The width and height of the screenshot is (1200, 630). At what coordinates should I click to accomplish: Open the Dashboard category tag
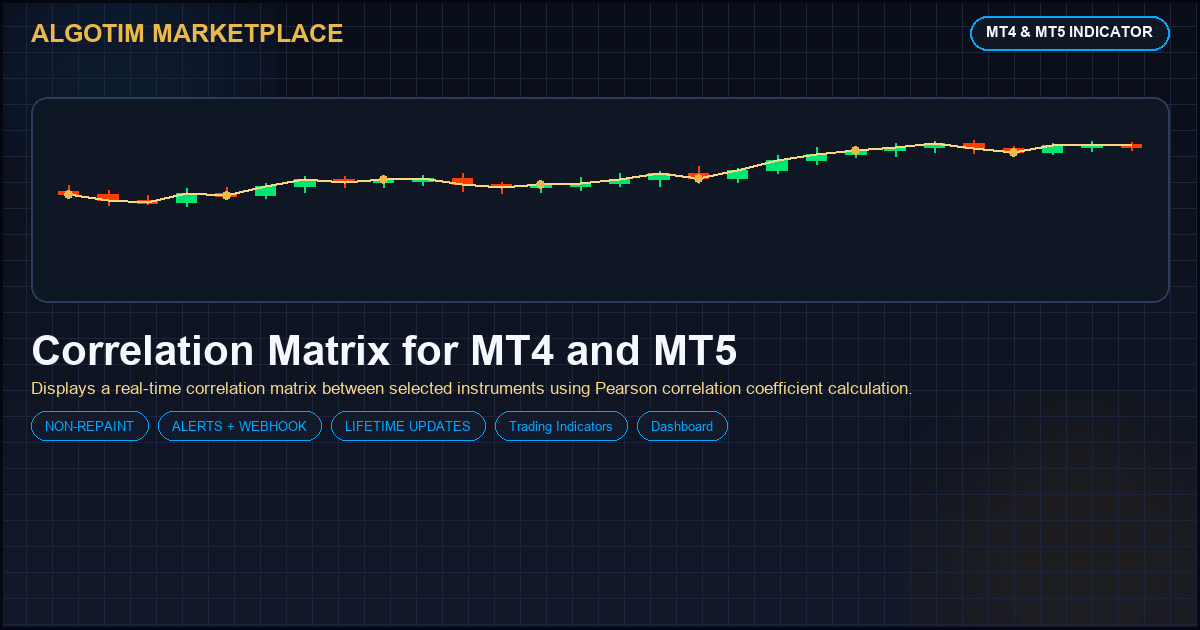tap(682, 426)
